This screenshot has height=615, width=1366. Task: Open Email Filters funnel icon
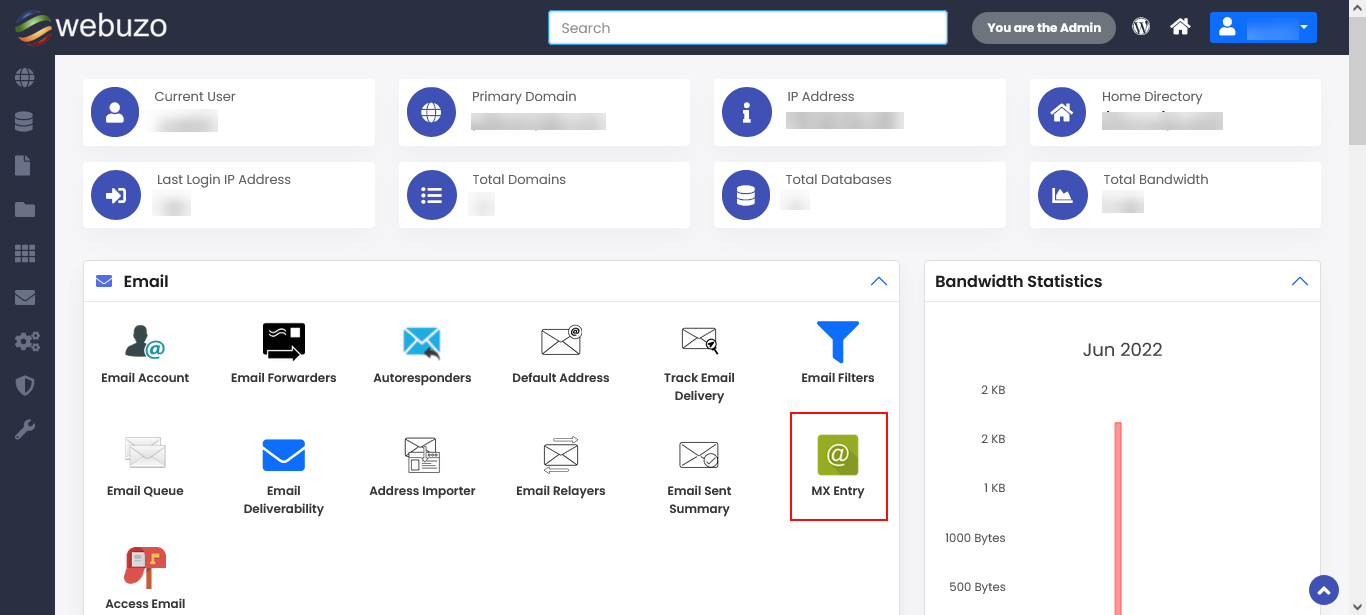[x=838, y=343]
